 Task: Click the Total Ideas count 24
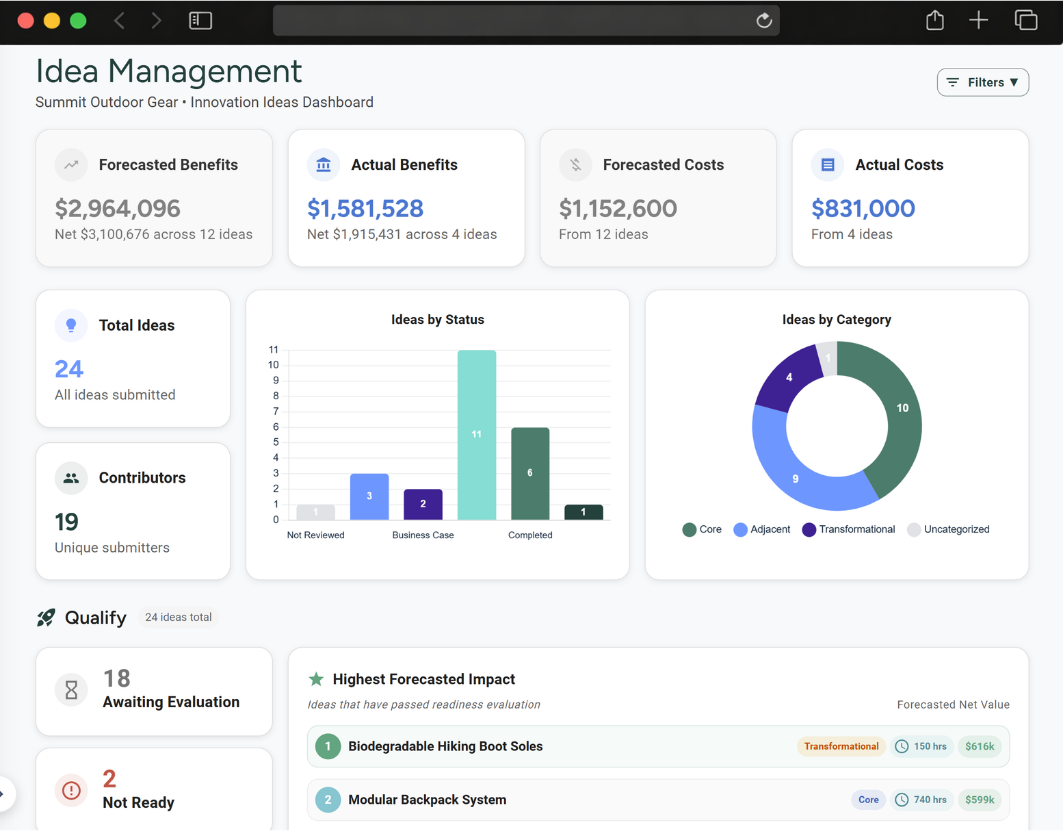[x=69, y=369]
